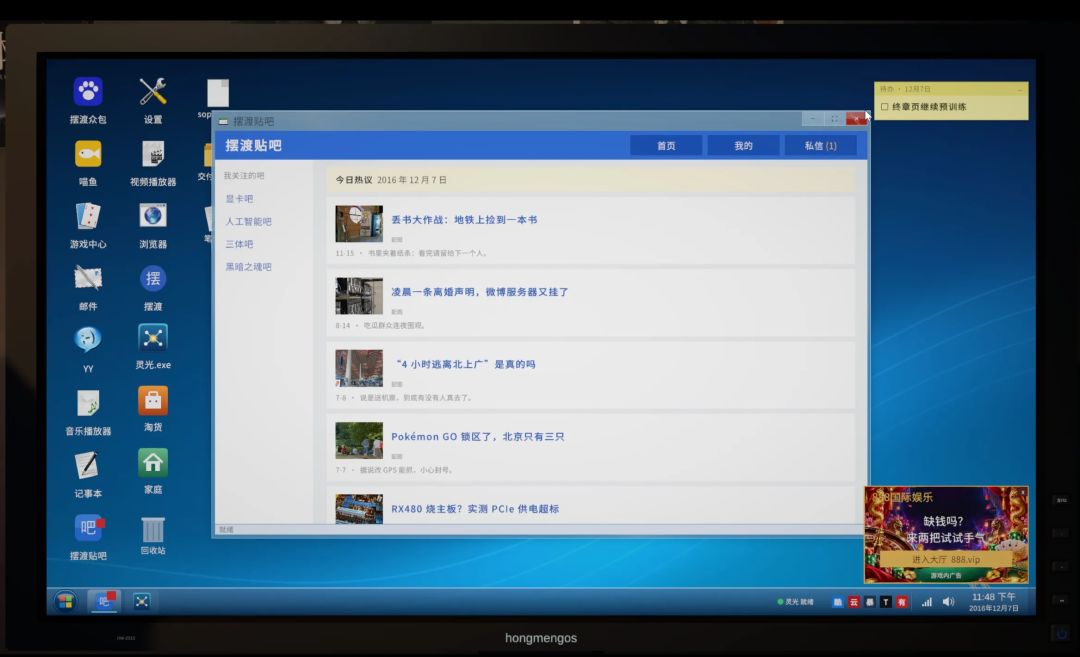
Task: Open the 回收站 recycle bin
Action: 153,530
